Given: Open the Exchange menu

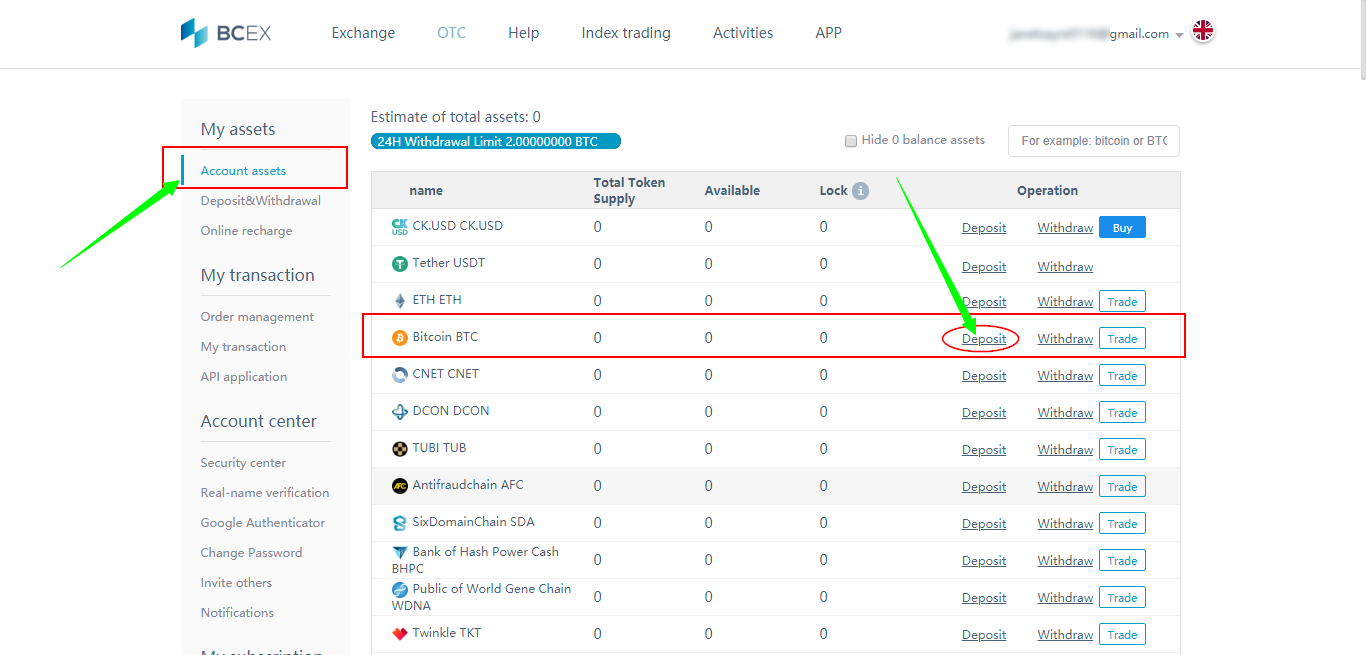Looking at the screenshot, I should click(x=363, y=33).
